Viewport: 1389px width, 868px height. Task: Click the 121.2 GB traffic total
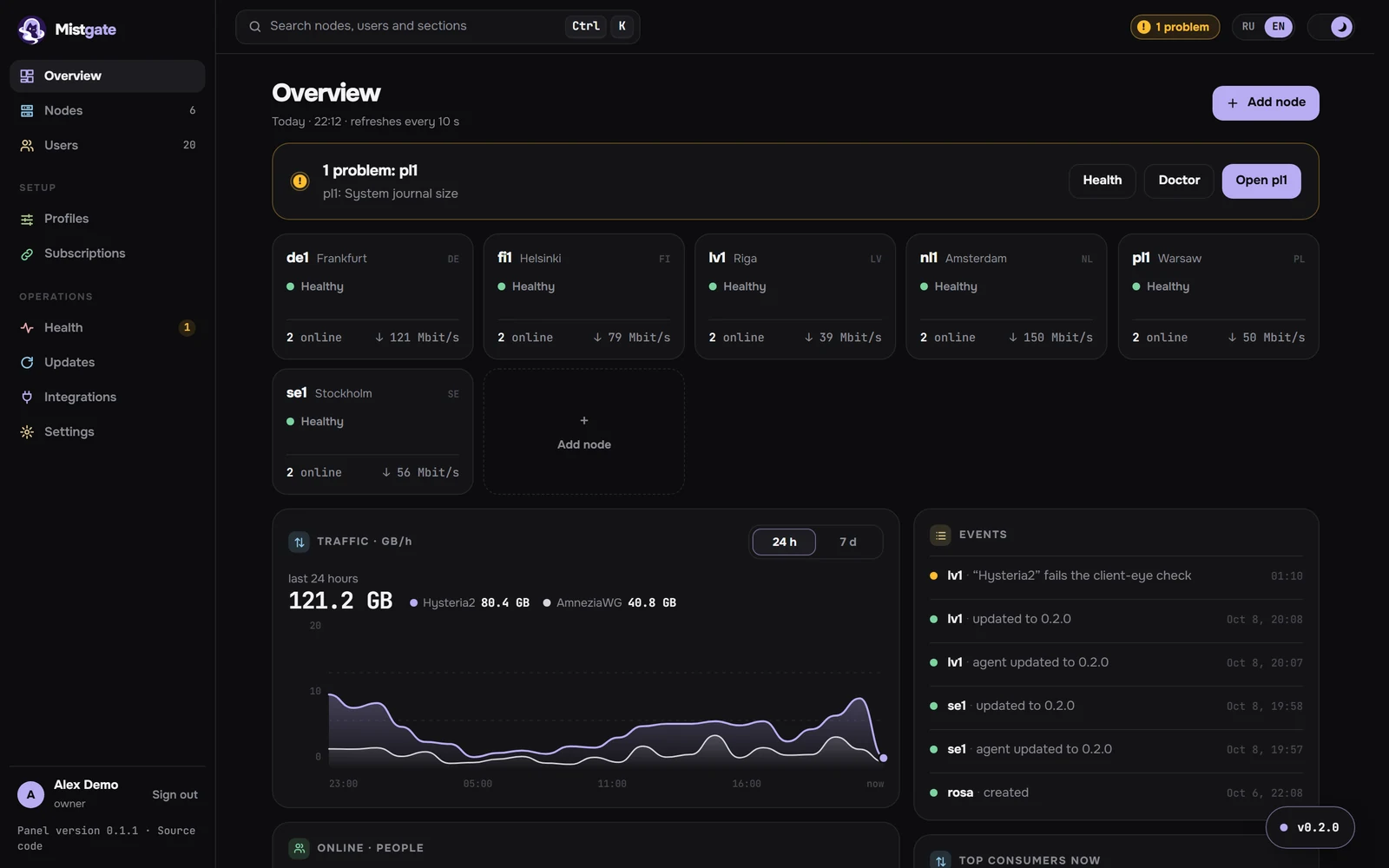click(x=340, y=602)
